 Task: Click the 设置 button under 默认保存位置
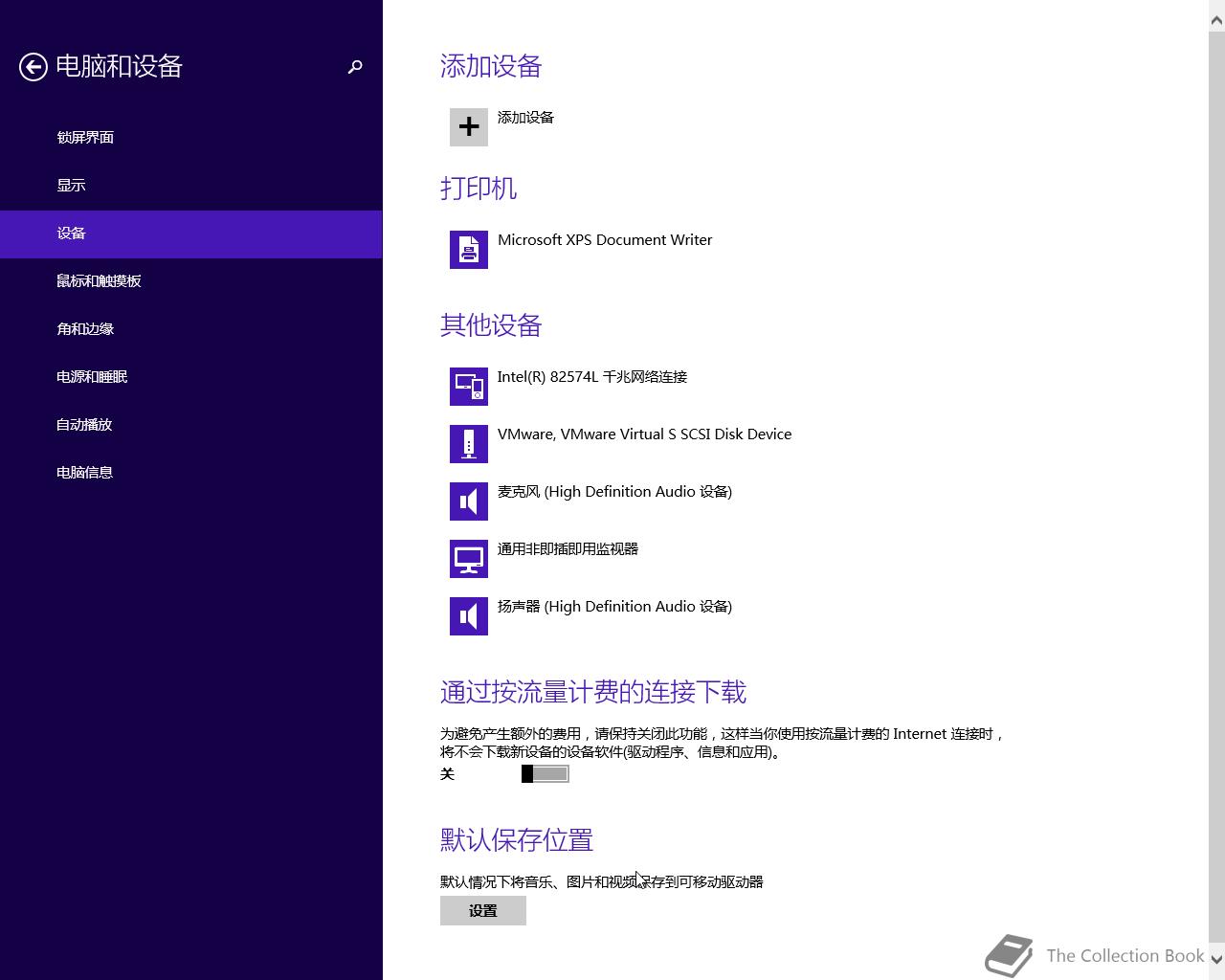click(483, 911)
